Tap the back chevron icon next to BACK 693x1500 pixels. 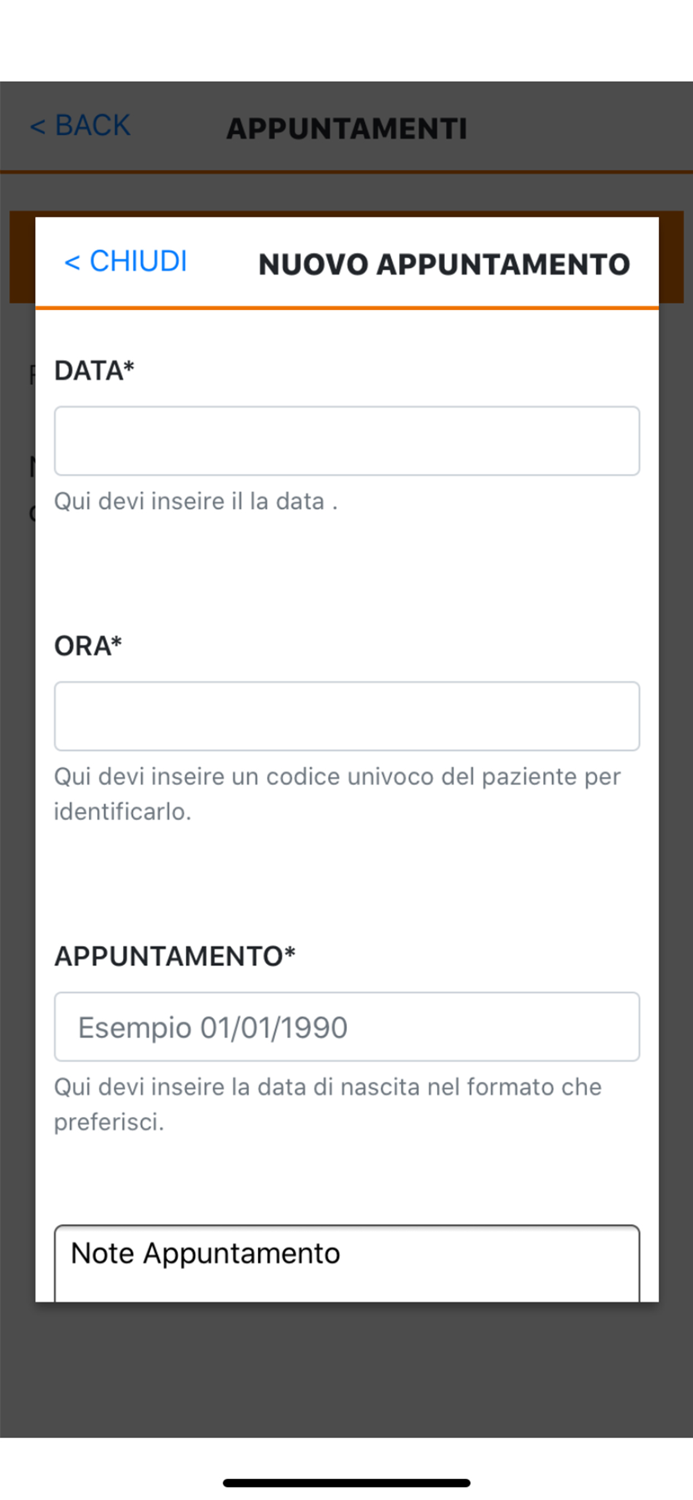pos(37,126)
